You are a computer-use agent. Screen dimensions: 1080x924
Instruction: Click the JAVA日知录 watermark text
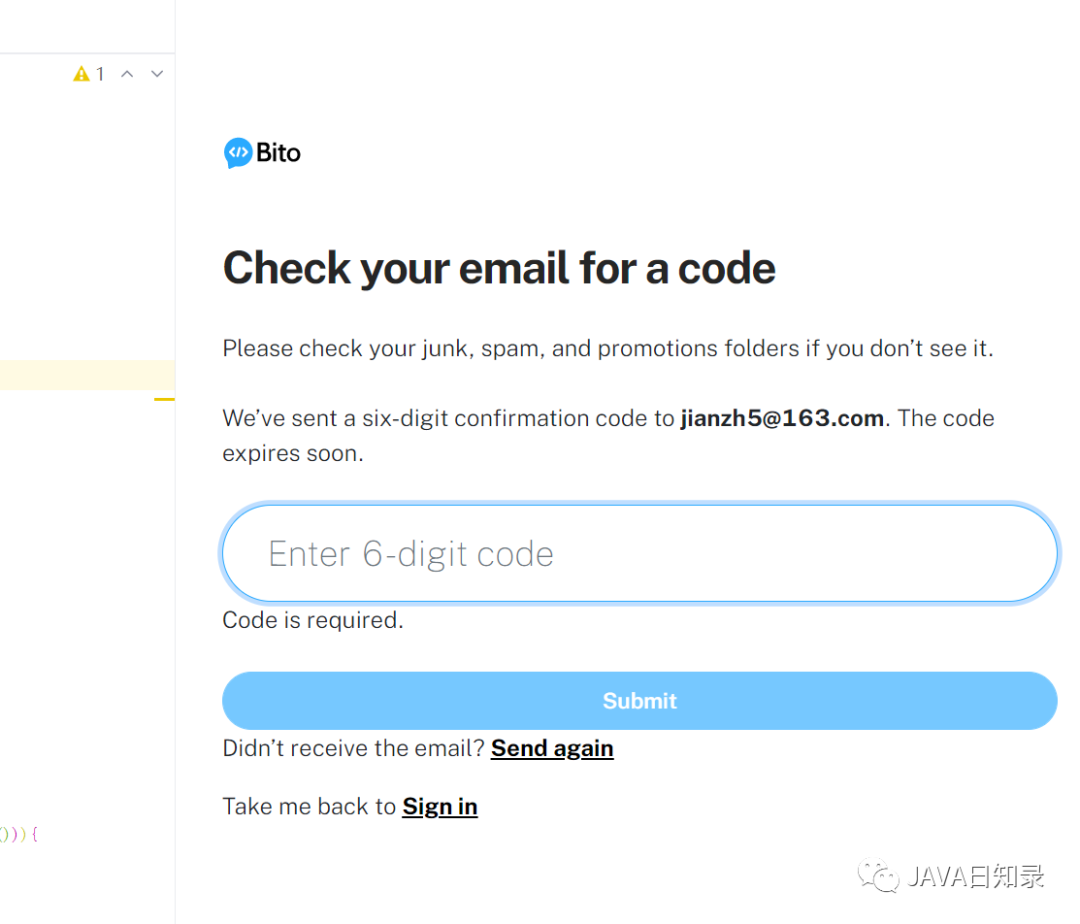(976, 877)
